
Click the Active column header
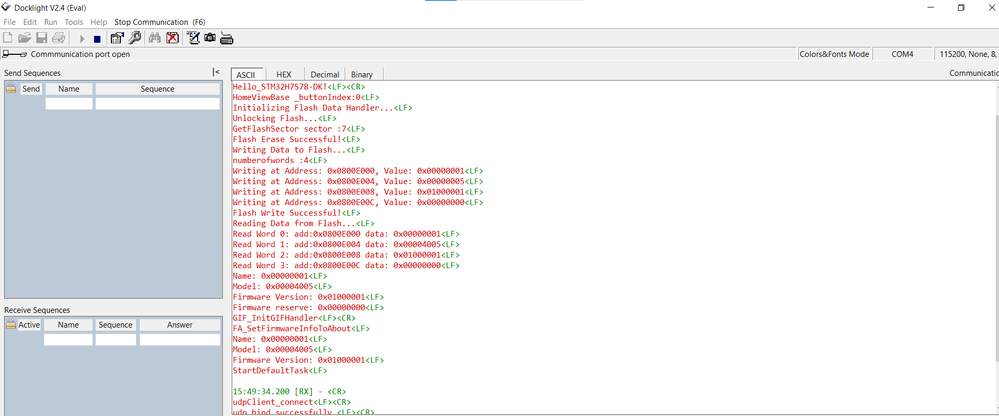(29, 325)
